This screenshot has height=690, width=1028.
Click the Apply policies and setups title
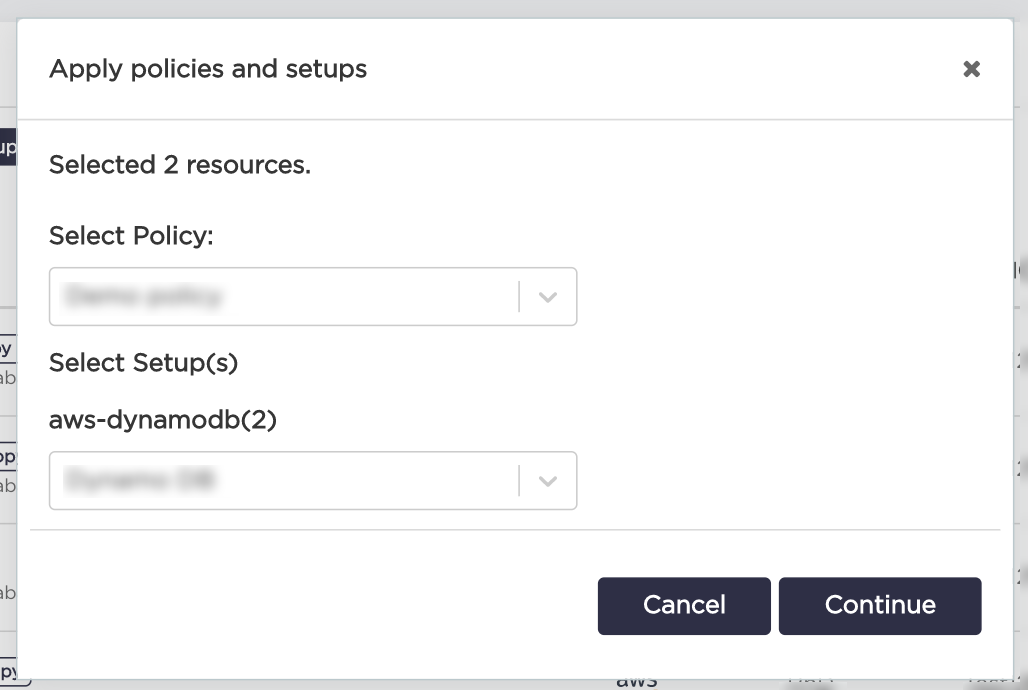pyautogui.click(x=207, y=69)
